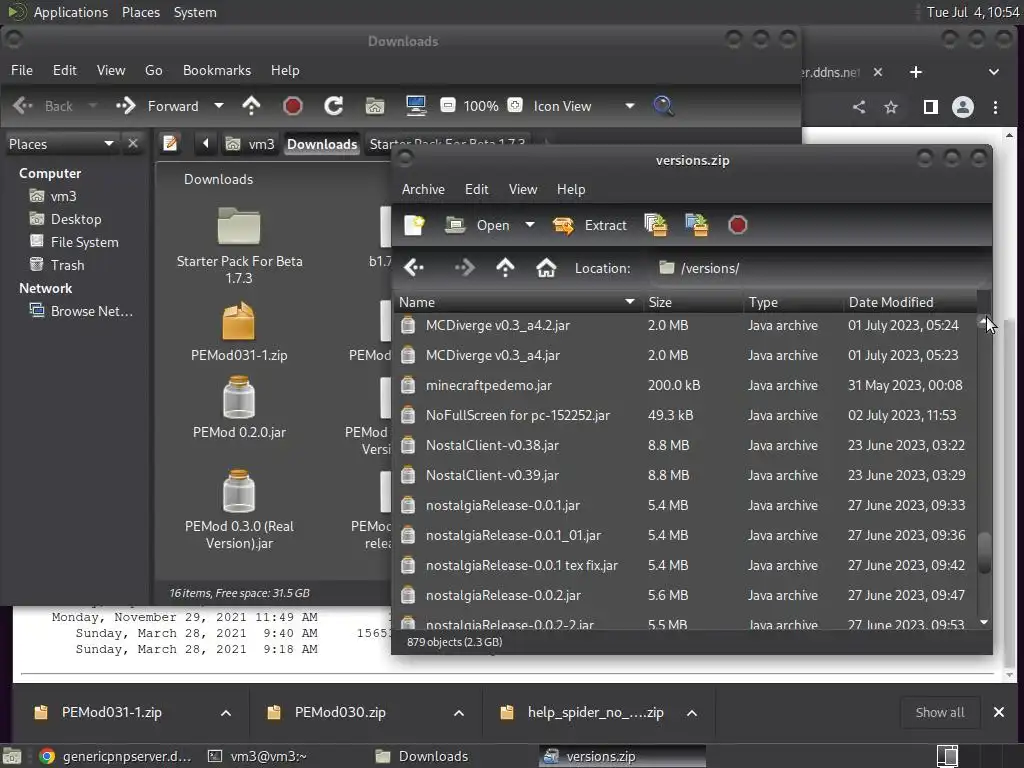The image size is (1024, 768).
Task: Open Bookmarks menu in Downloads window
Action: 217,71
